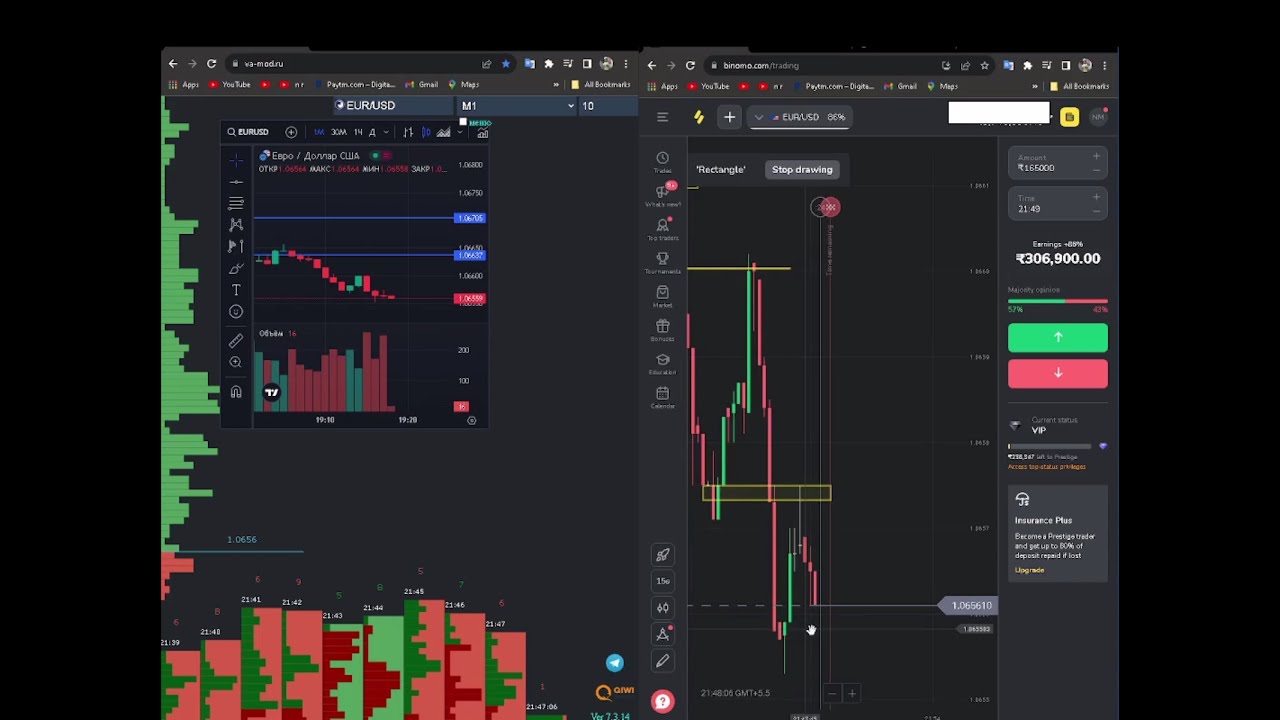
Task: Expand the timeframe dropdown arrow
Action: tap(385, 132)
